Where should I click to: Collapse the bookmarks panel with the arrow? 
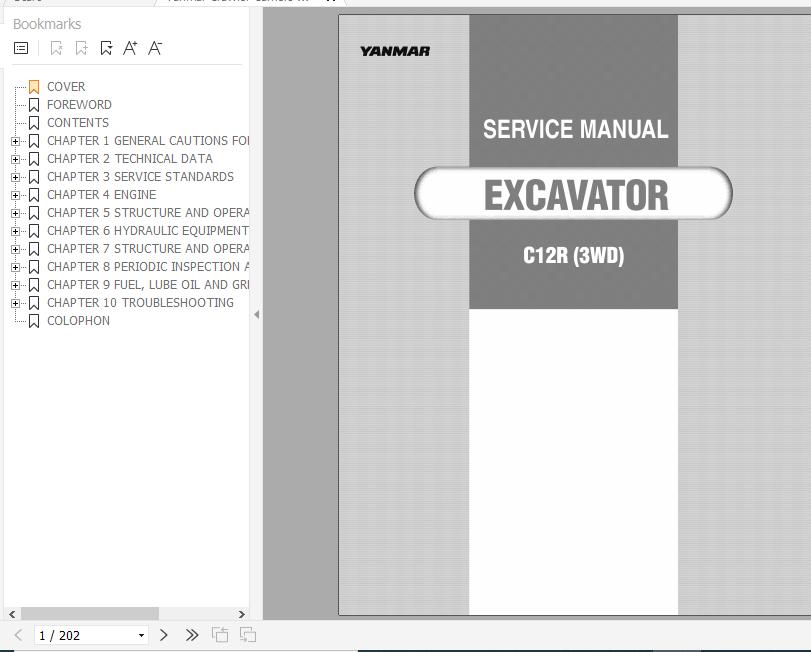pyautogui.click(x=257, y=314)
